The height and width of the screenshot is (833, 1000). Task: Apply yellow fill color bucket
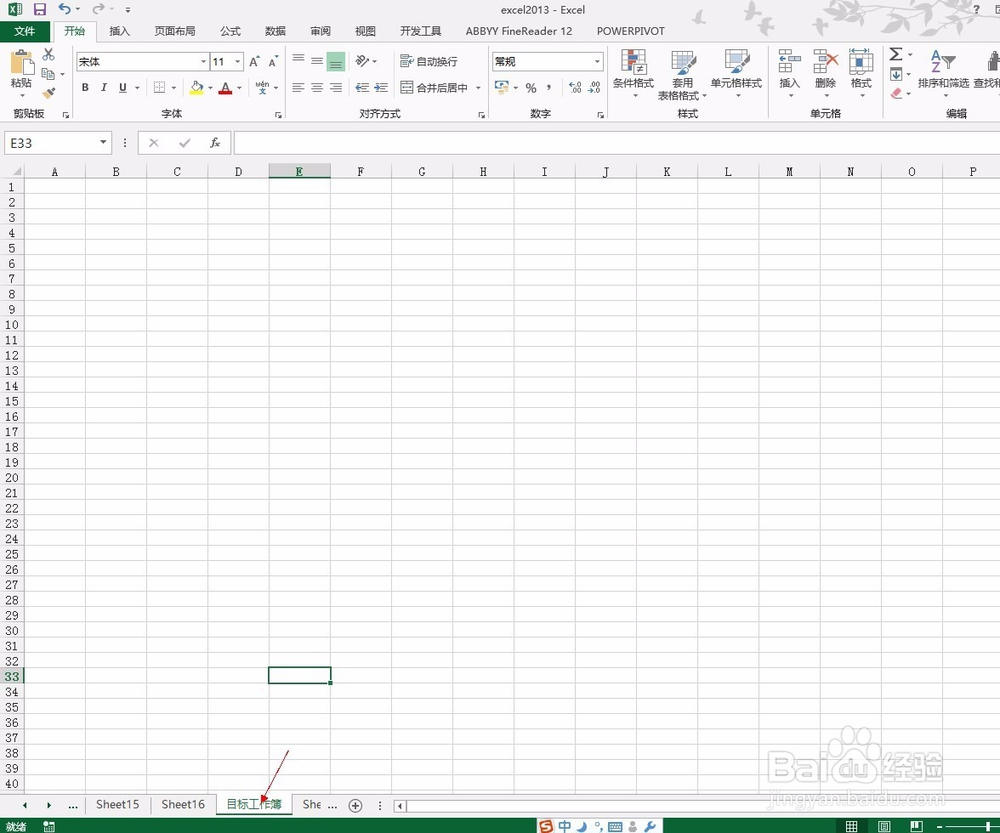196,88
